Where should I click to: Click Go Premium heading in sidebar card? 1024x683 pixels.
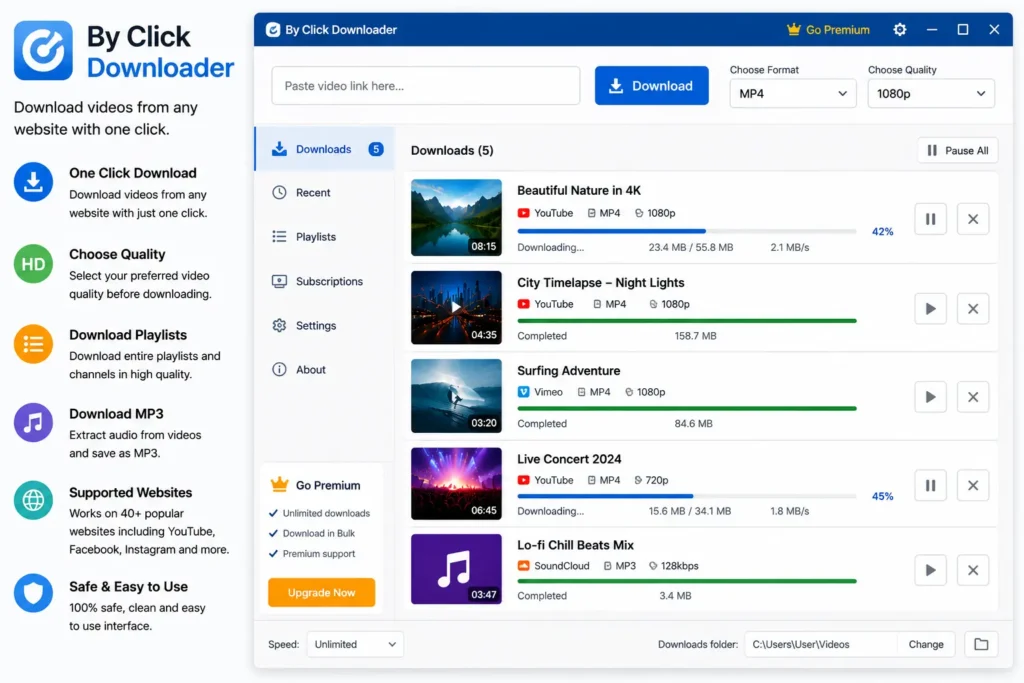pos(328,485)
